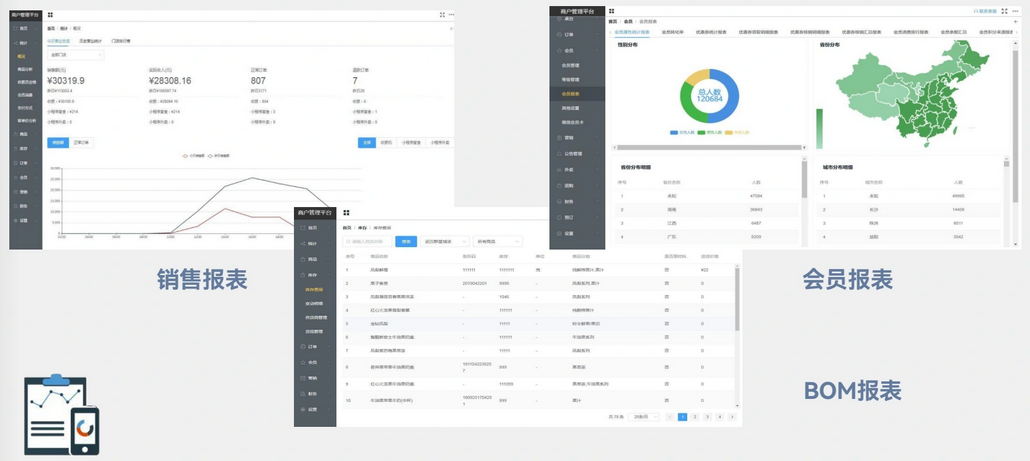
Task: Click the product name search input field
Action: [368, 242]
